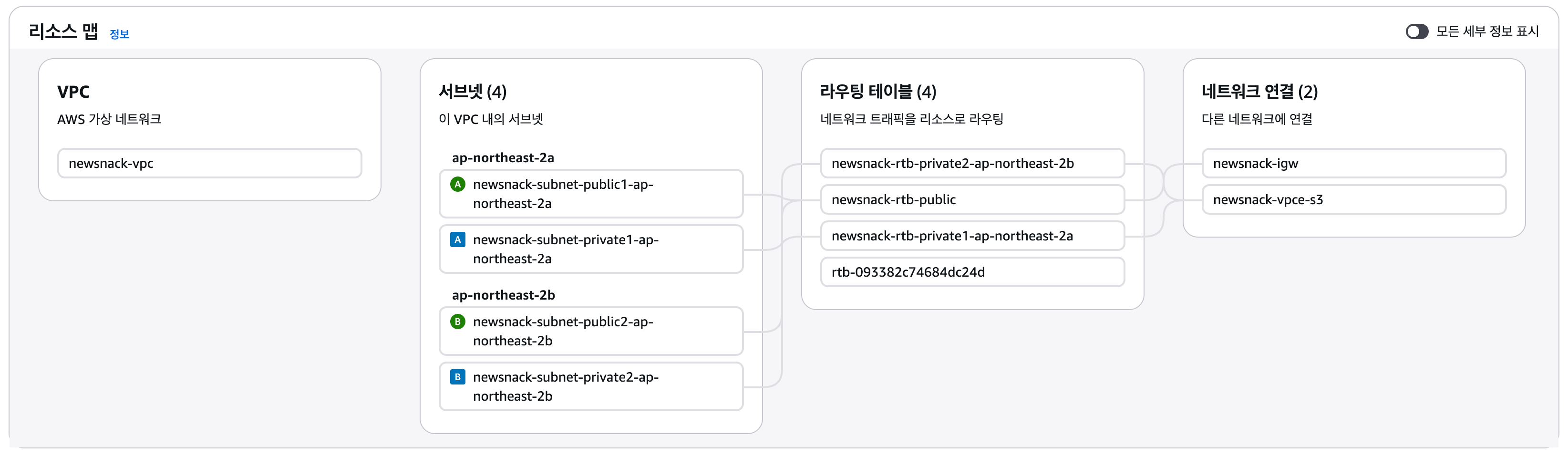Screen dimensions: 1568x457
Task: Click the 라우팅 테이블 (4) heading
Action: pos(878,92)
